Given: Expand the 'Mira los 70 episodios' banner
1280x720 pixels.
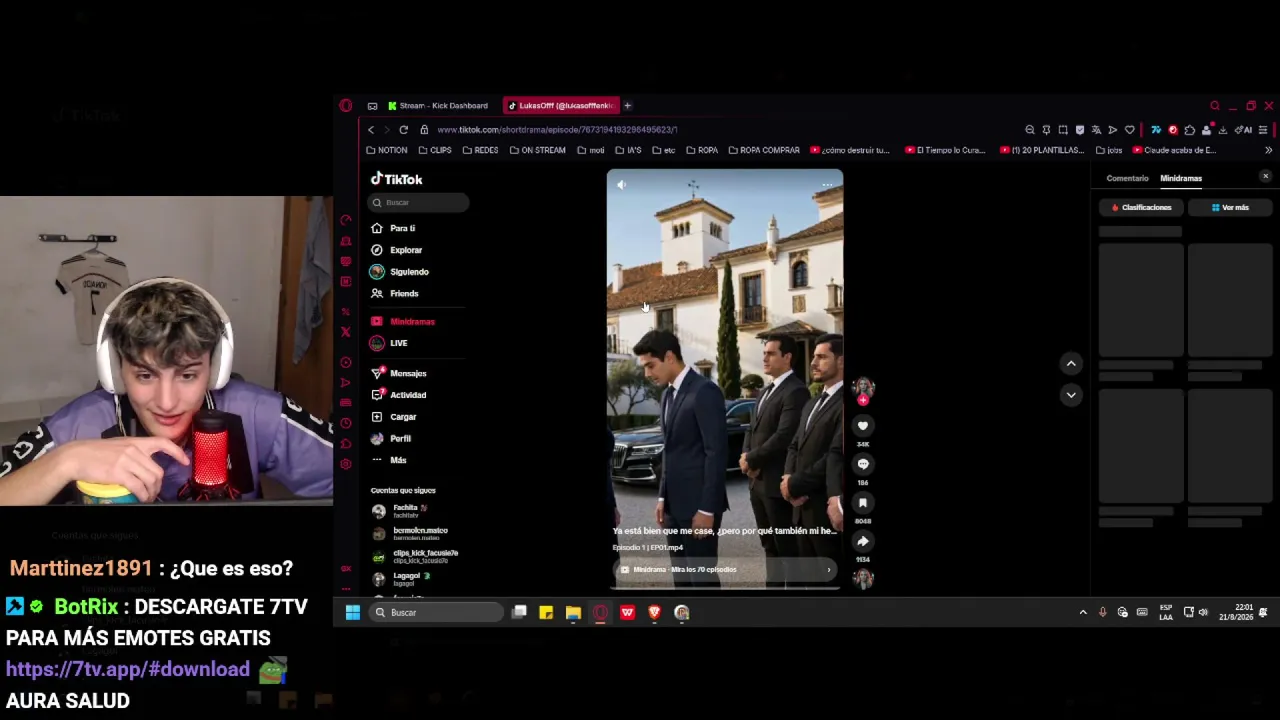Looking at the screenshot, I should pyautogui.click(x=725, y=570).
